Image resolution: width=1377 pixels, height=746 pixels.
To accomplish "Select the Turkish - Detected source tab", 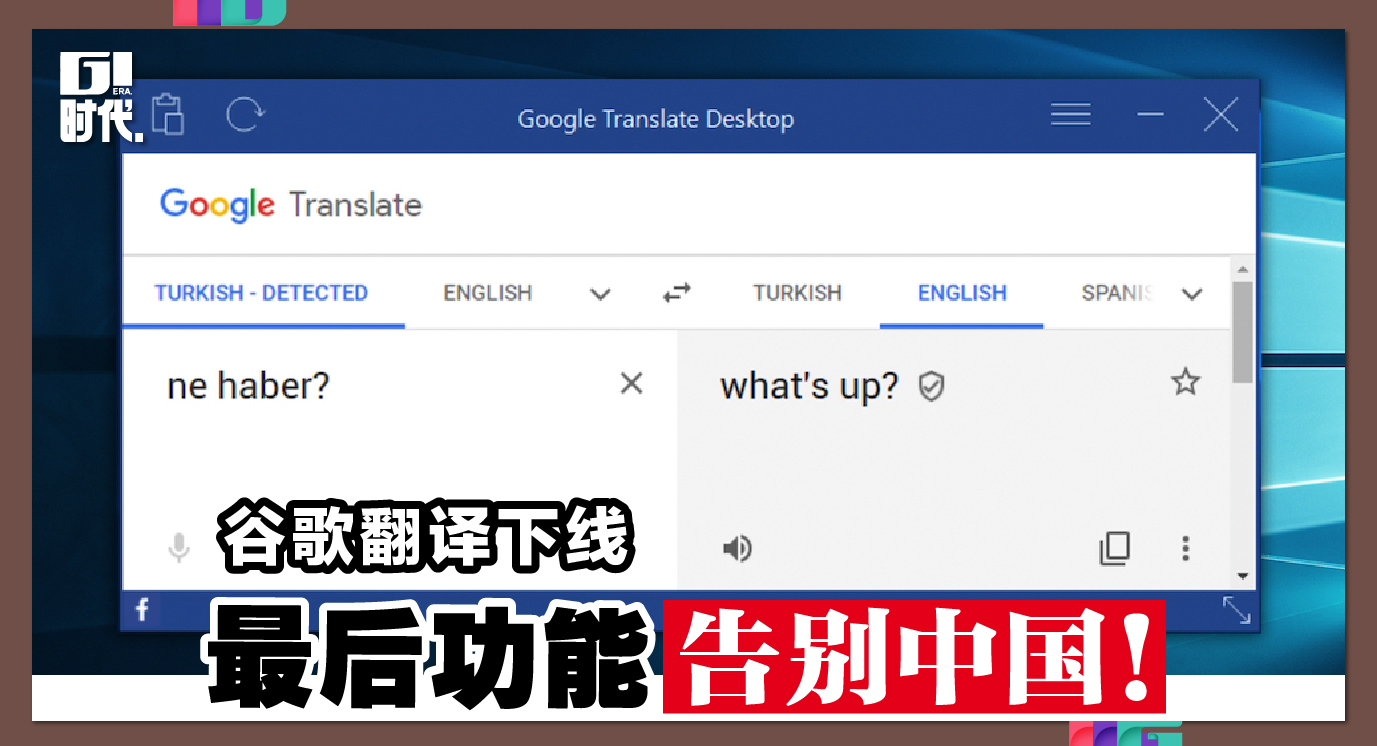I will click(261, 293).
